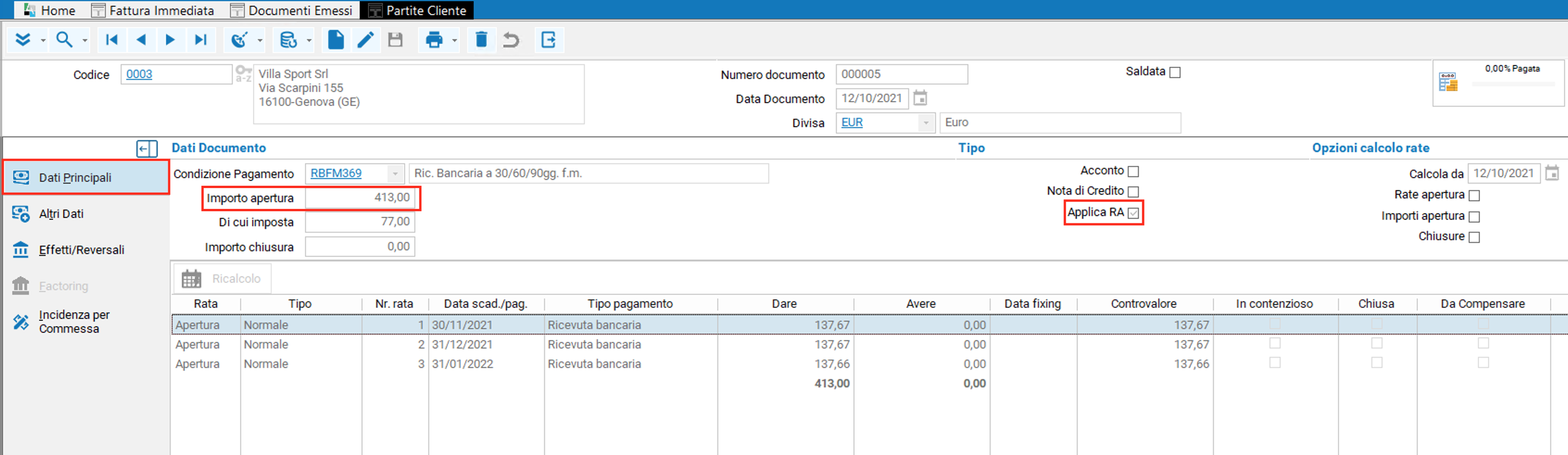Viewport: 1568px width, 455px height.
Task: Toggle In contenzioso checkbox for rata 2
Action: coord(1275,344)
